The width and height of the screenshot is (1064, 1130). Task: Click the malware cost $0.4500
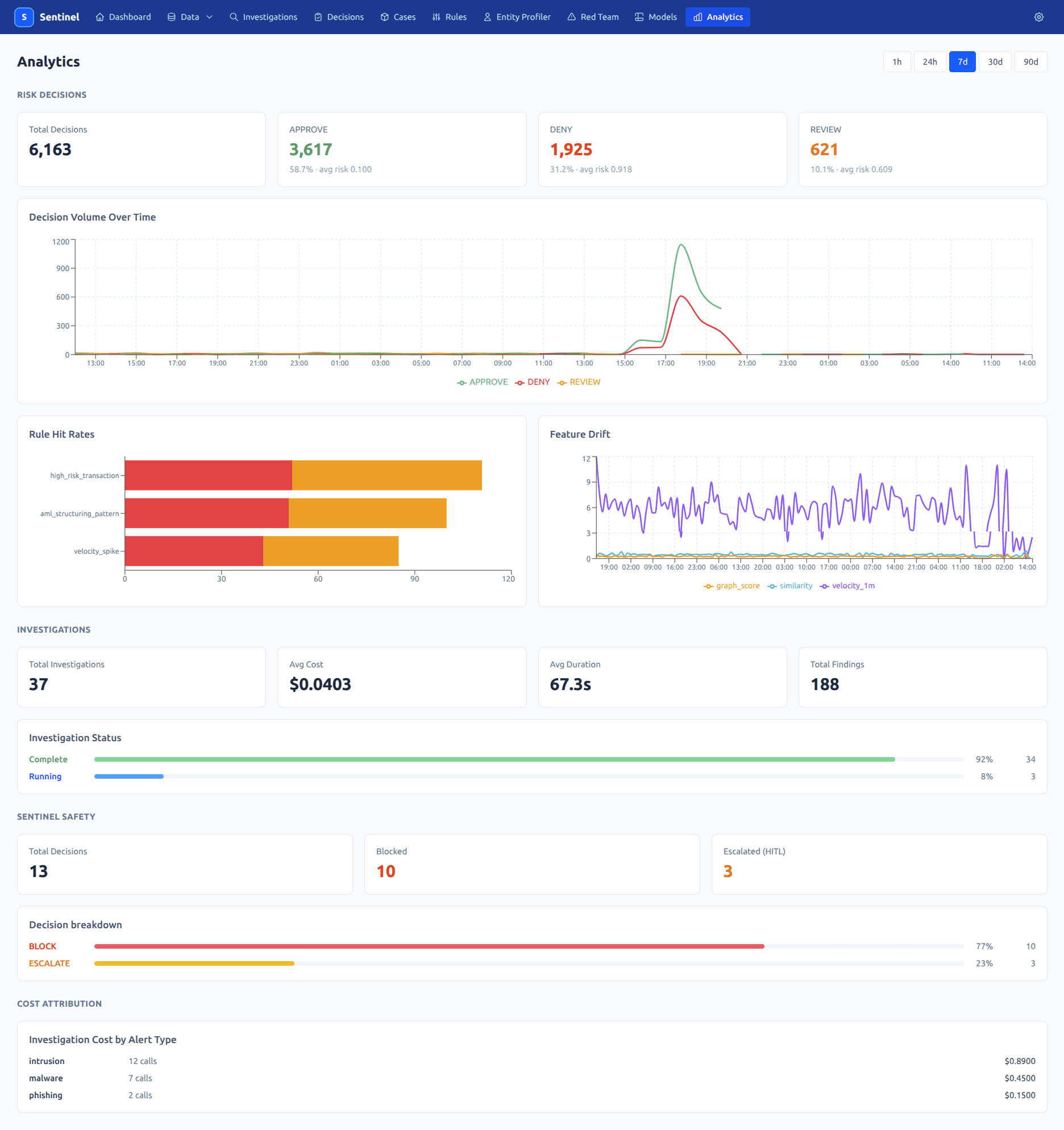coord(1020,1078)
